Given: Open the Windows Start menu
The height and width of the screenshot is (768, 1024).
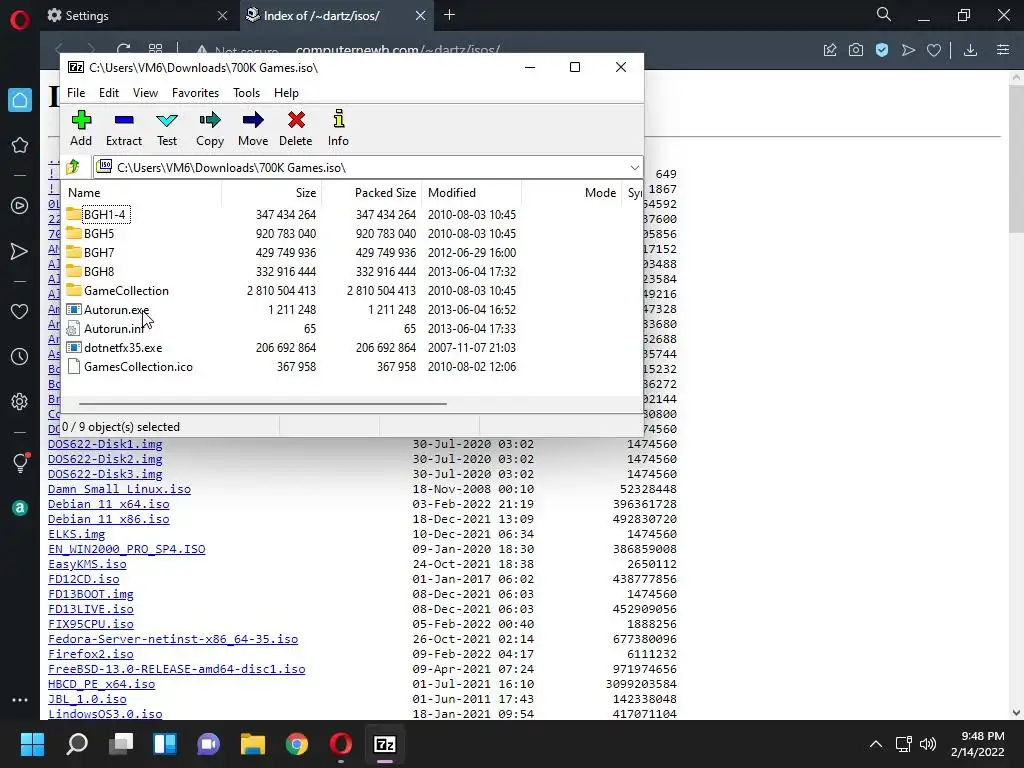Looking at the screenshot, I should [x=32, y=744].
